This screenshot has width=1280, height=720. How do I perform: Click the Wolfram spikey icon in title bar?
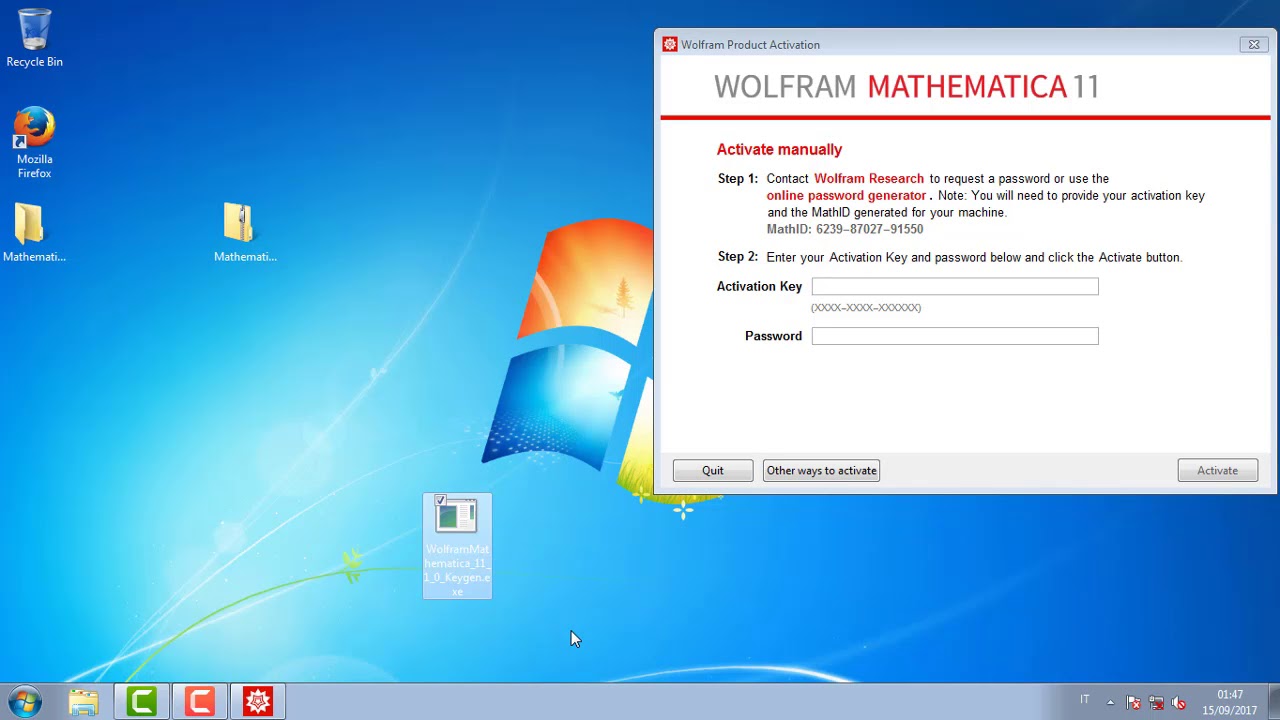[670, 44]
